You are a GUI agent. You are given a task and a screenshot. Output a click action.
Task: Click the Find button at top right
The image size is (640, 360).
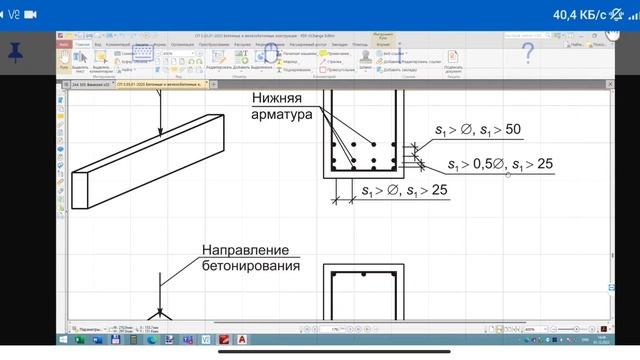point(574,44)
